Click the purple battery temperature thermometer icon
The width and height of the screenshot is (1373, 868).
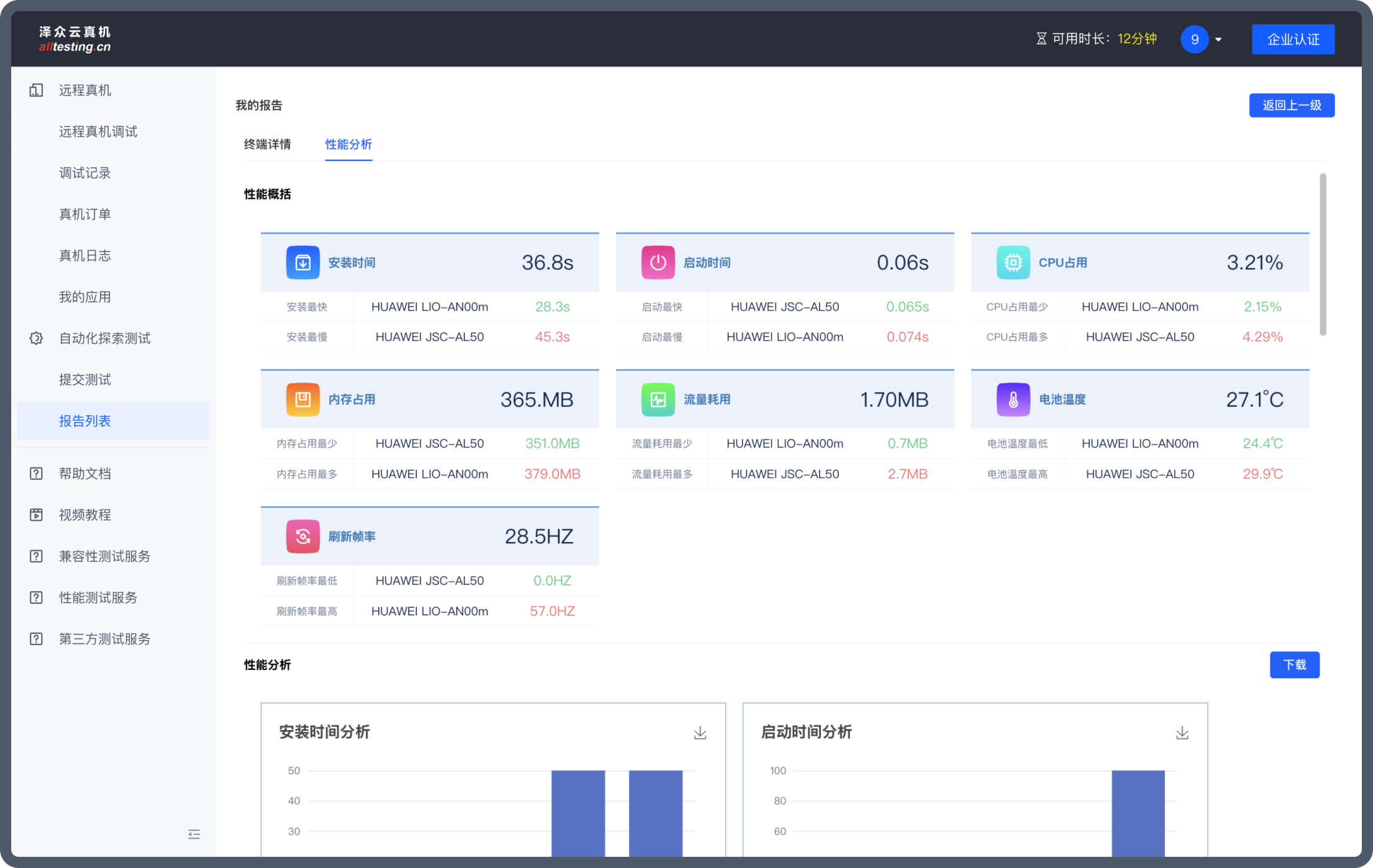click(1013, 399)
